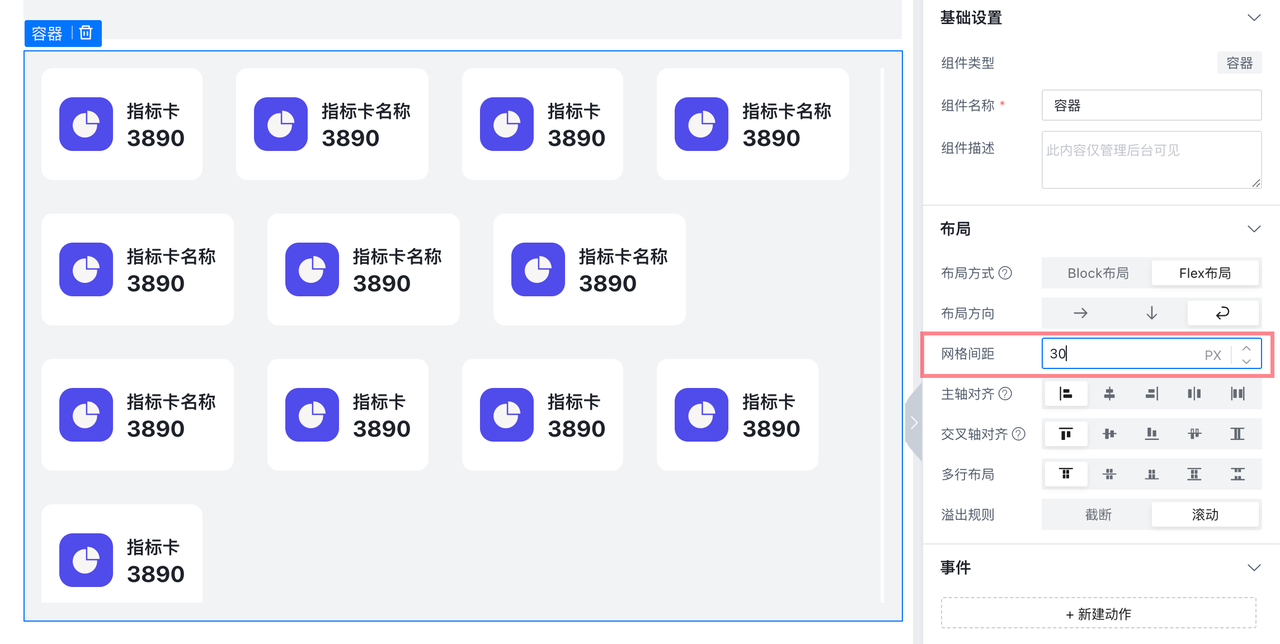Increase 网格间距 with the up stepper

click(1246, 347)
